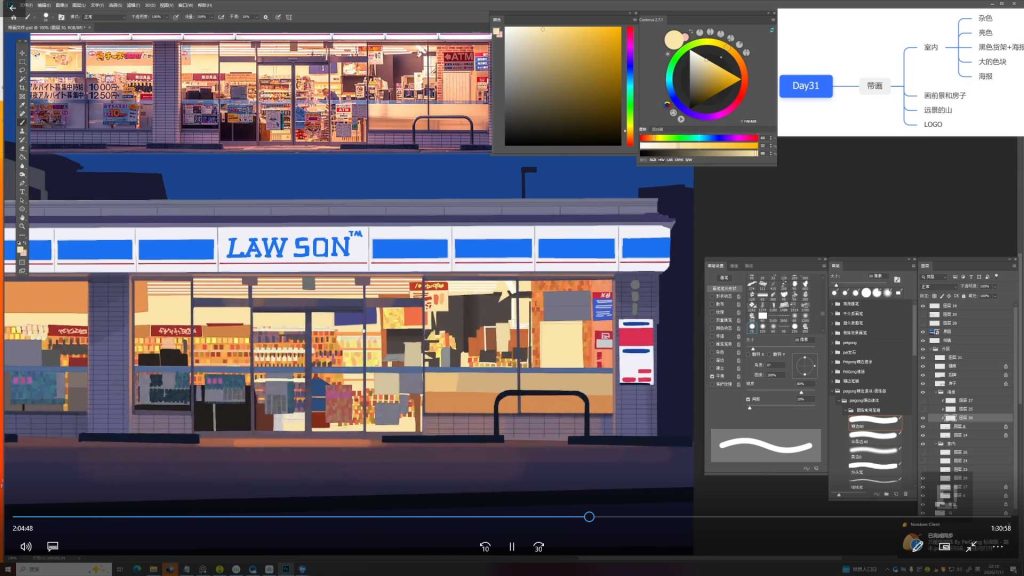Select the Zoom magnifier tool

click(x=22, y=226)
